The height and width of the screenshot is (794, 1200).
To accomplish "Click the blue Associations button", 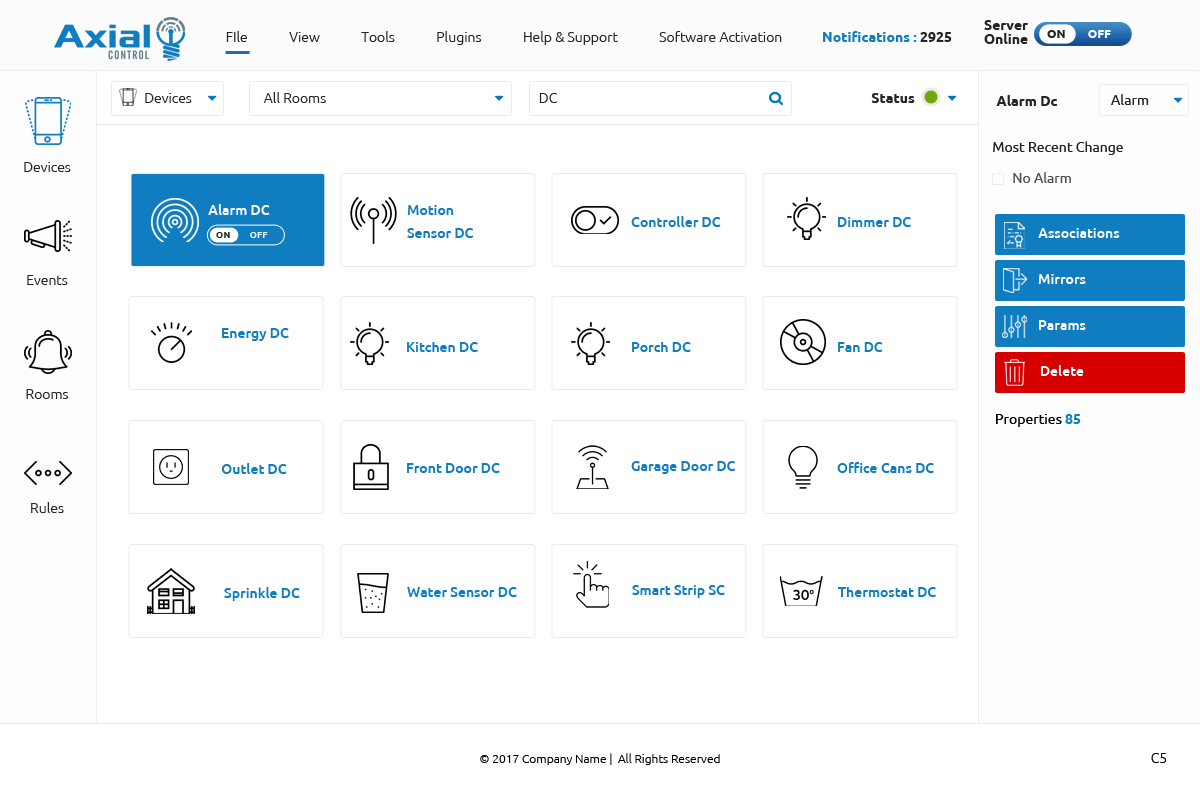I will (1089, 234).
